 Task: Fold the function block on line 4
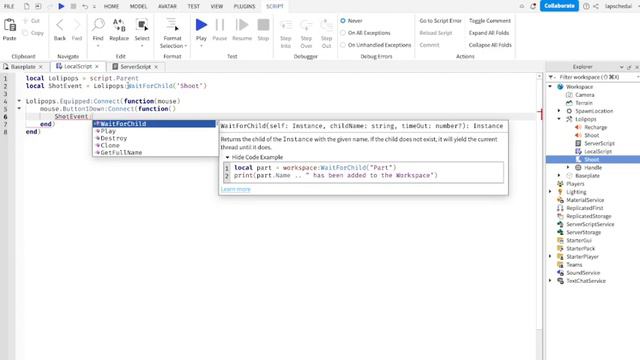19,101
